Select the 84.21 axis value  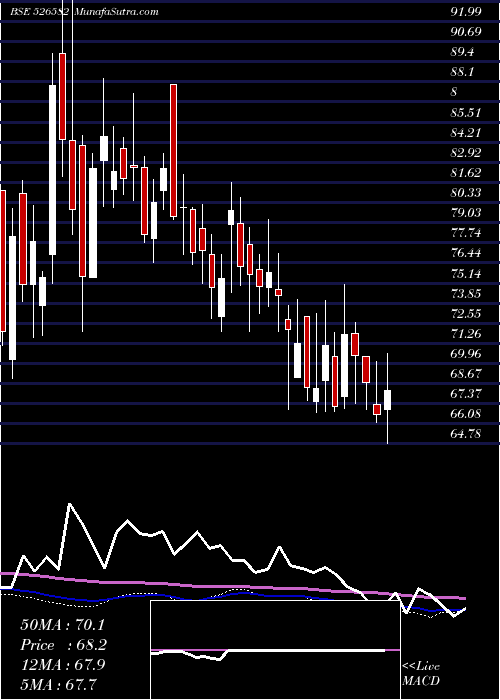[x=466, y=133]
